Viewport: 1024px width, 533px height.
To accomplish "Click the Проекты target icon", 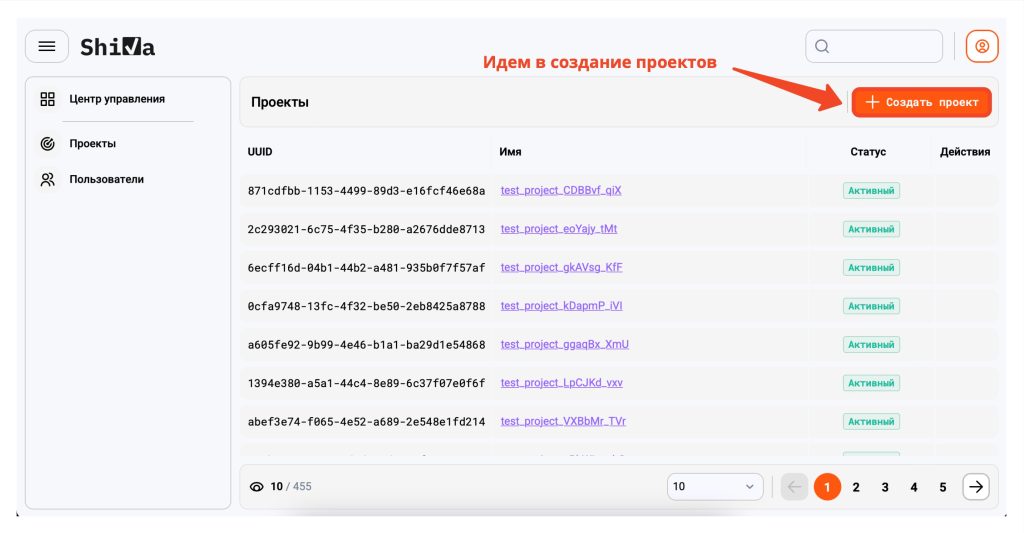I will click(47, 144).
